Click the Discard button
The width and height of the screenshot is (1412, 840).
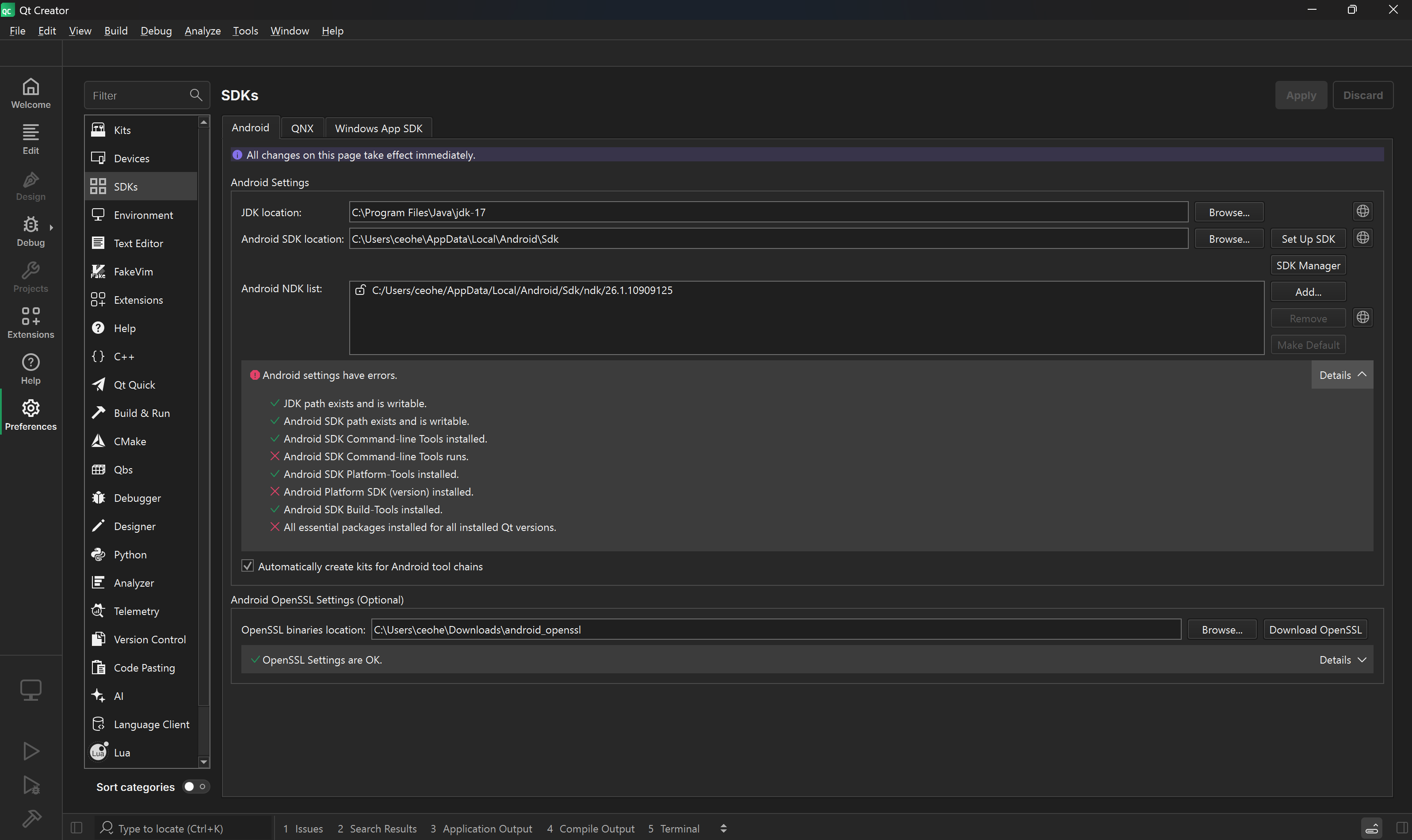(x=1363, y=95)
